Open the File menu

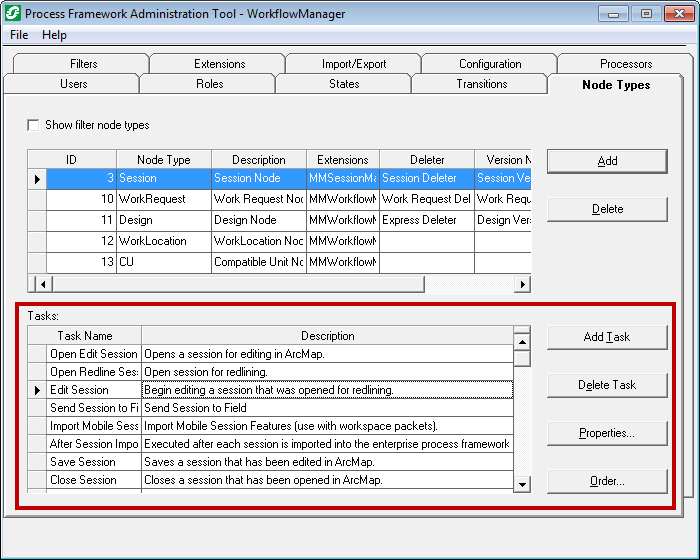click(x=19, y=35)
